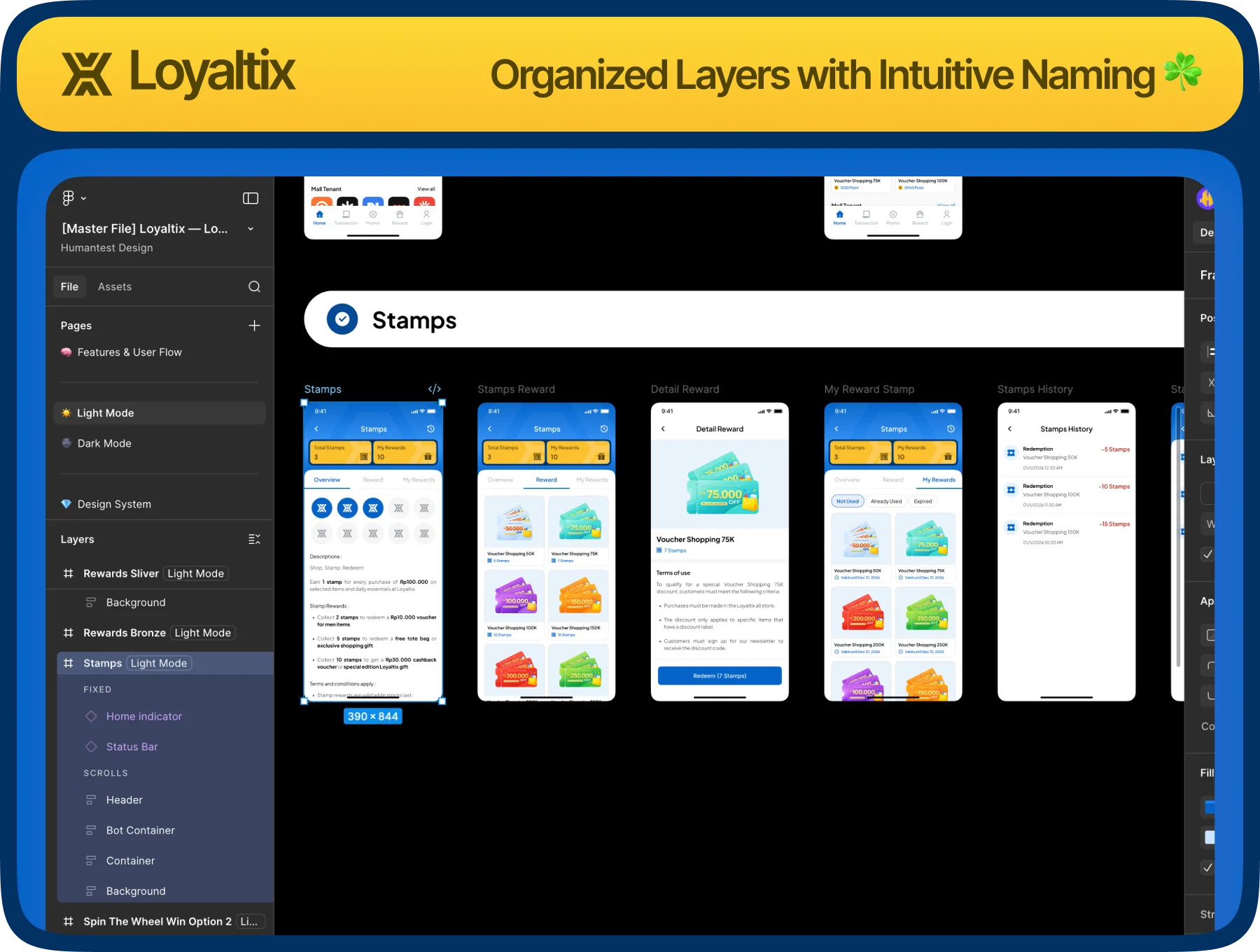The width and height of the screenshot is (1260, 952).
Task: Select Bot Container layer row
Action: tap(165, 830)
